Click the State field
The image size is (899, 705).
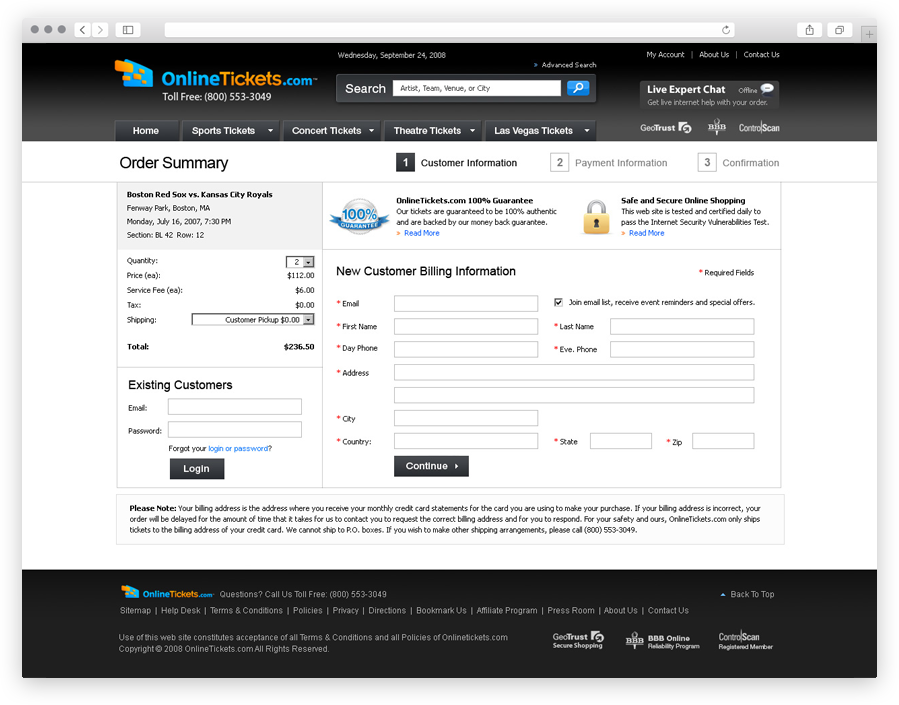coord(620,441)
